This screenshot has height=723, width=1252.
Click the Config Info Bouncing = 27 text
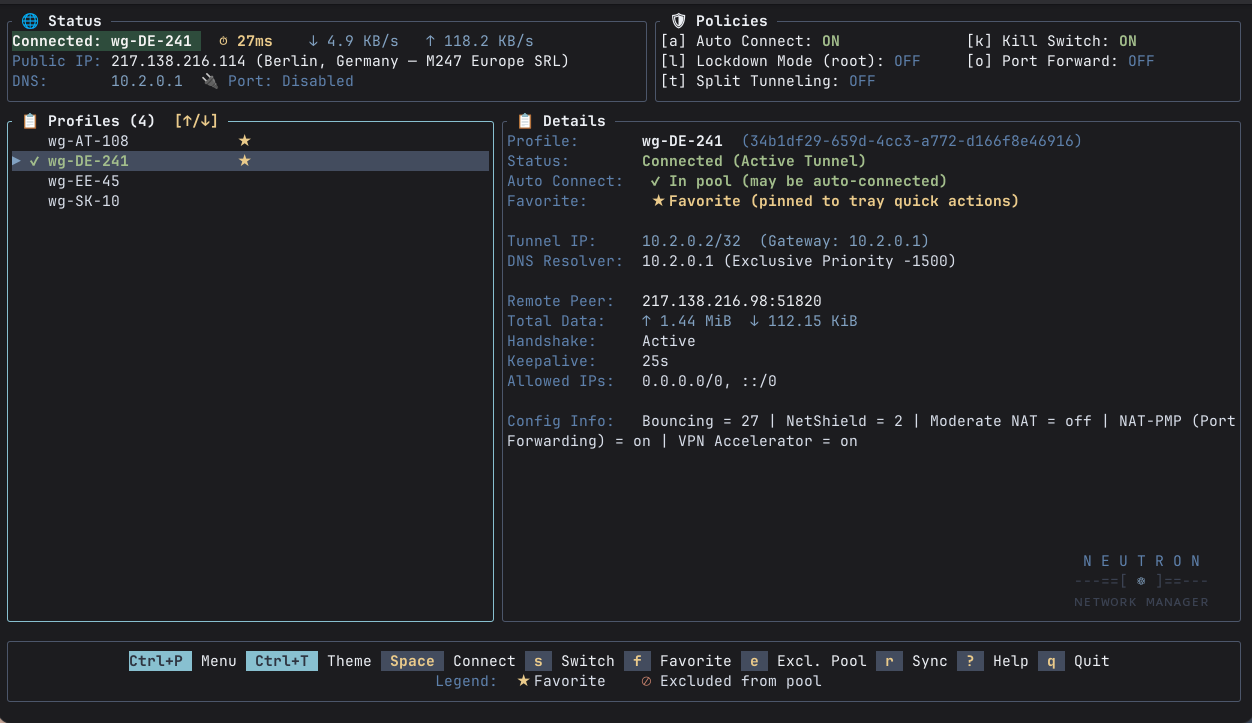(700, 421)
